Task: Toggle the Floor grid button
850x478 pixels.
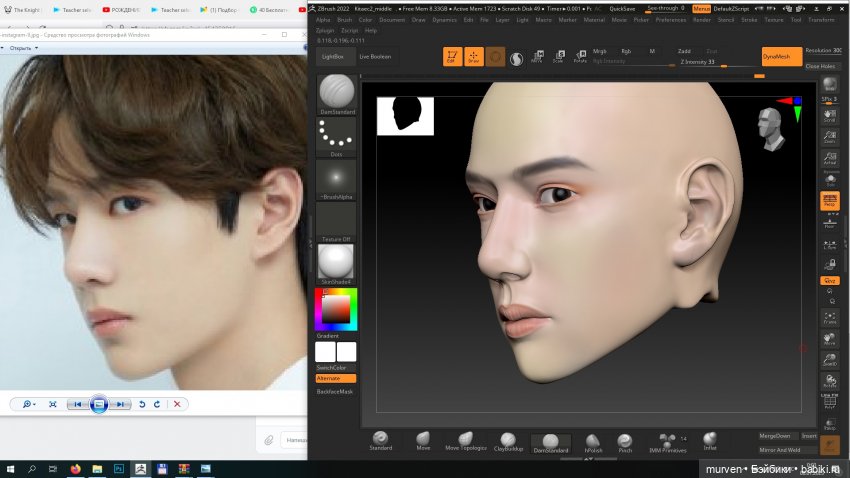Action: pos(829,222)
